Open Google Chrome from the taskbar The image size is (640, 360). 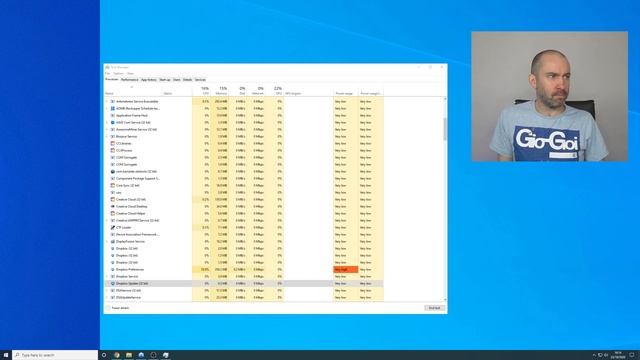pyautogui.click(x=117, y=355)
